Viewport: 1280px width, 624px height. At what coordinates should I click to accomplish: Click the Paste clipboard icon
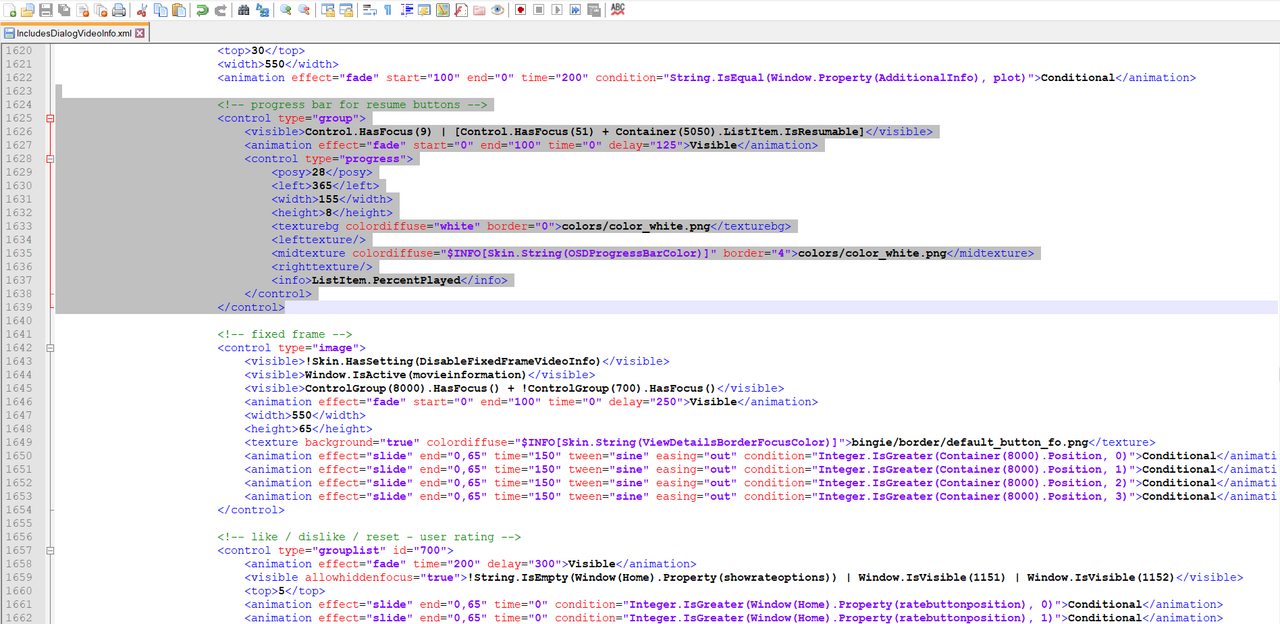click(178, 10)
